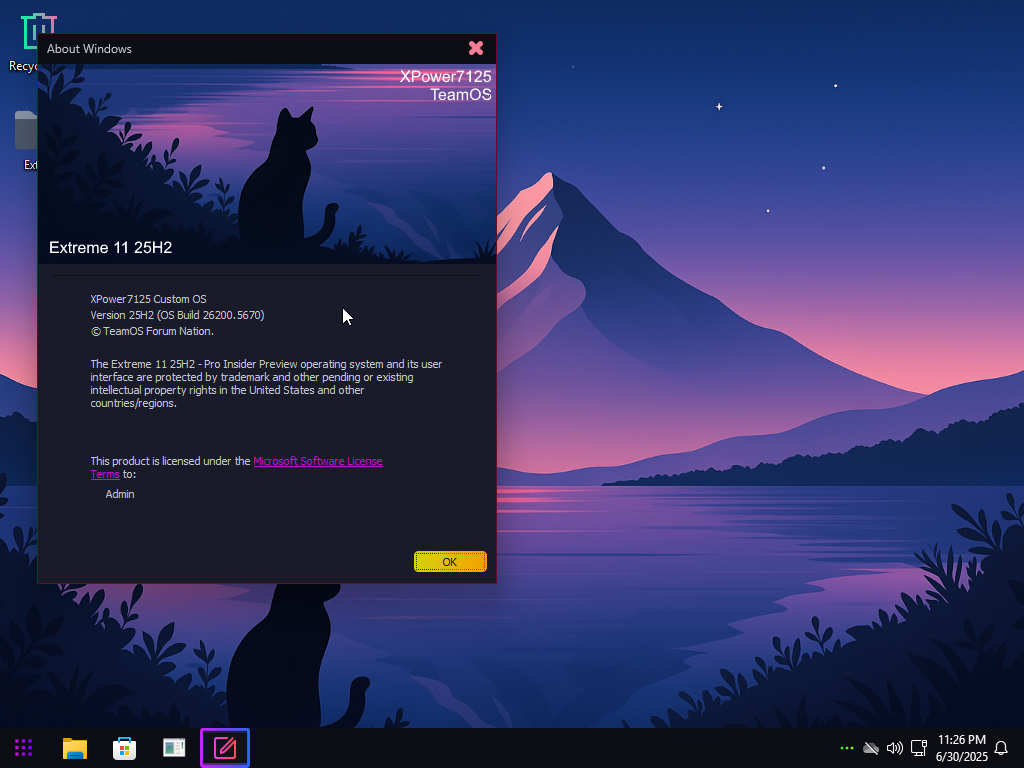Click the "Version 25H2 (OS Build 26200.5670)" line
This screenshot has width=1024, height=768.
click(178, 315)
